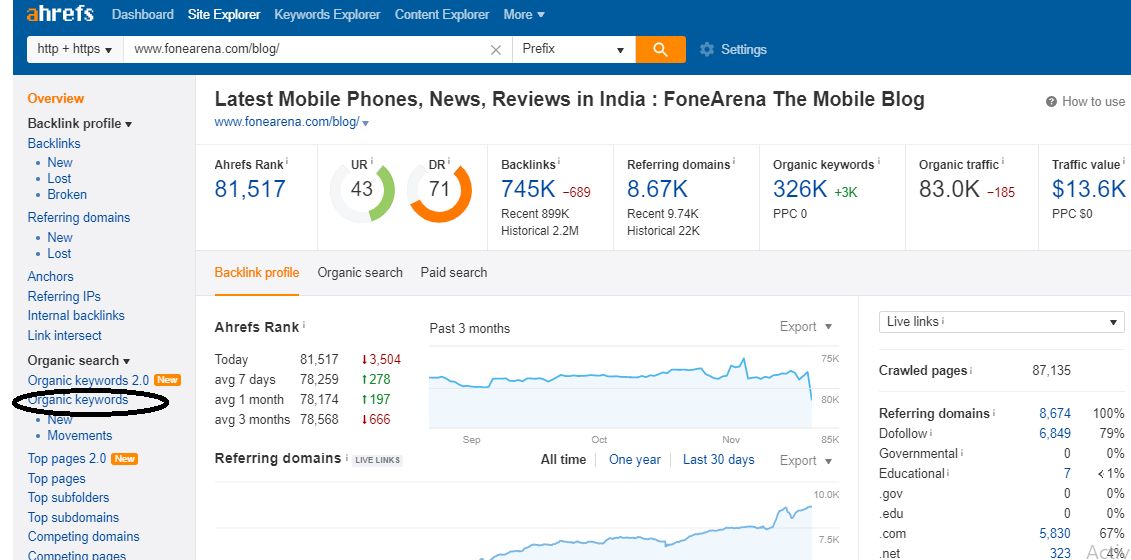Select One year range for Referring domains
Screen dimensions: 1131x560
(x=635, y=460)
